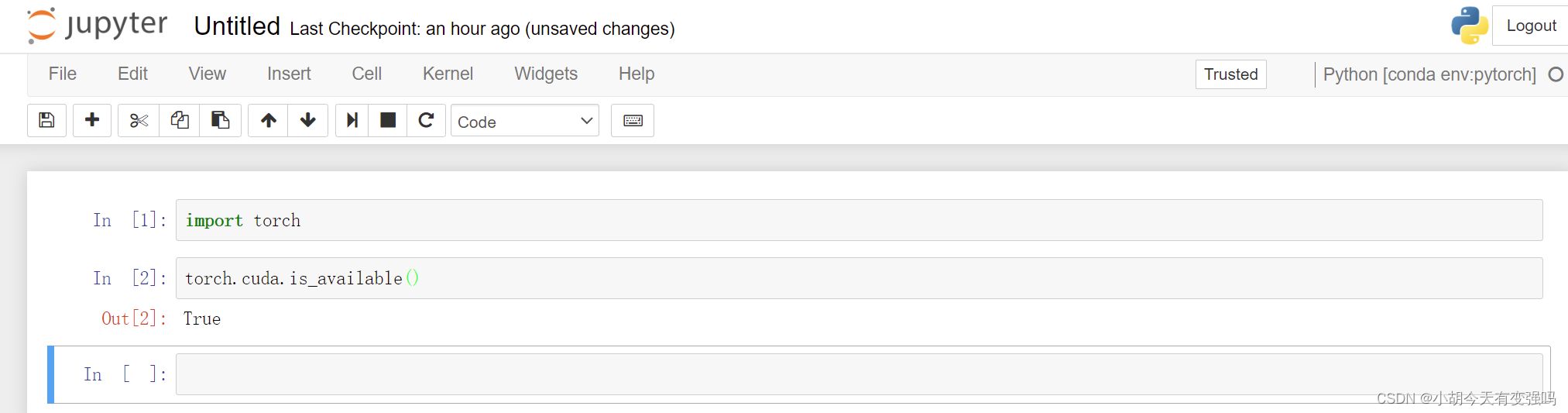This screenshot has height=413, width=1568.
Task: Paste cells below using the clipboard icon
Action: (x=221, y=120)
